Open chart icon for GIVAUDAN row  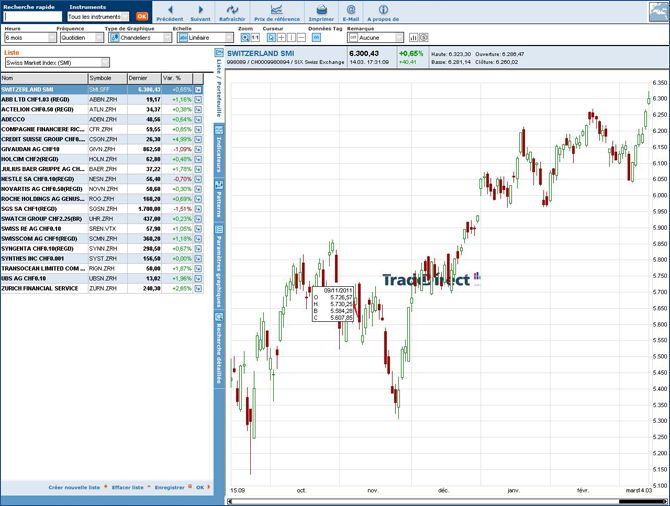[x=198, y=149]
